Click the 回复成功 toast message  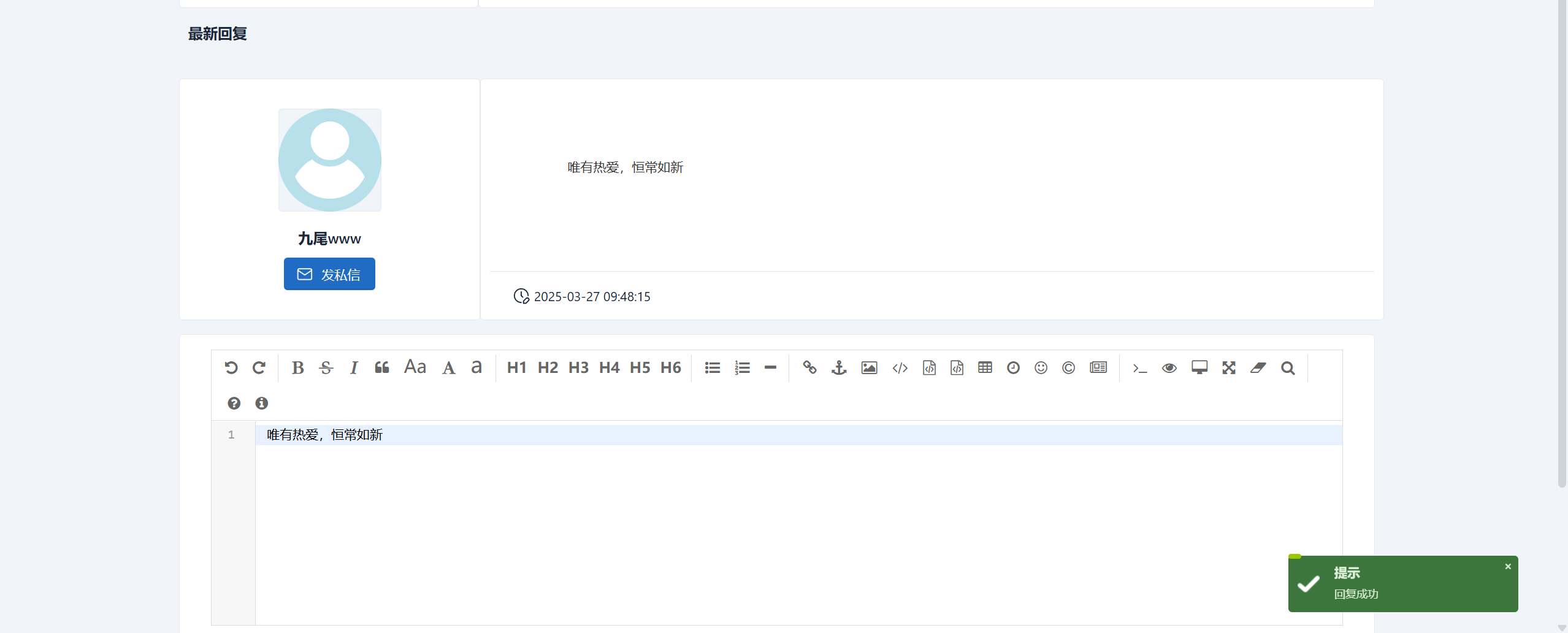(1403, 584)
